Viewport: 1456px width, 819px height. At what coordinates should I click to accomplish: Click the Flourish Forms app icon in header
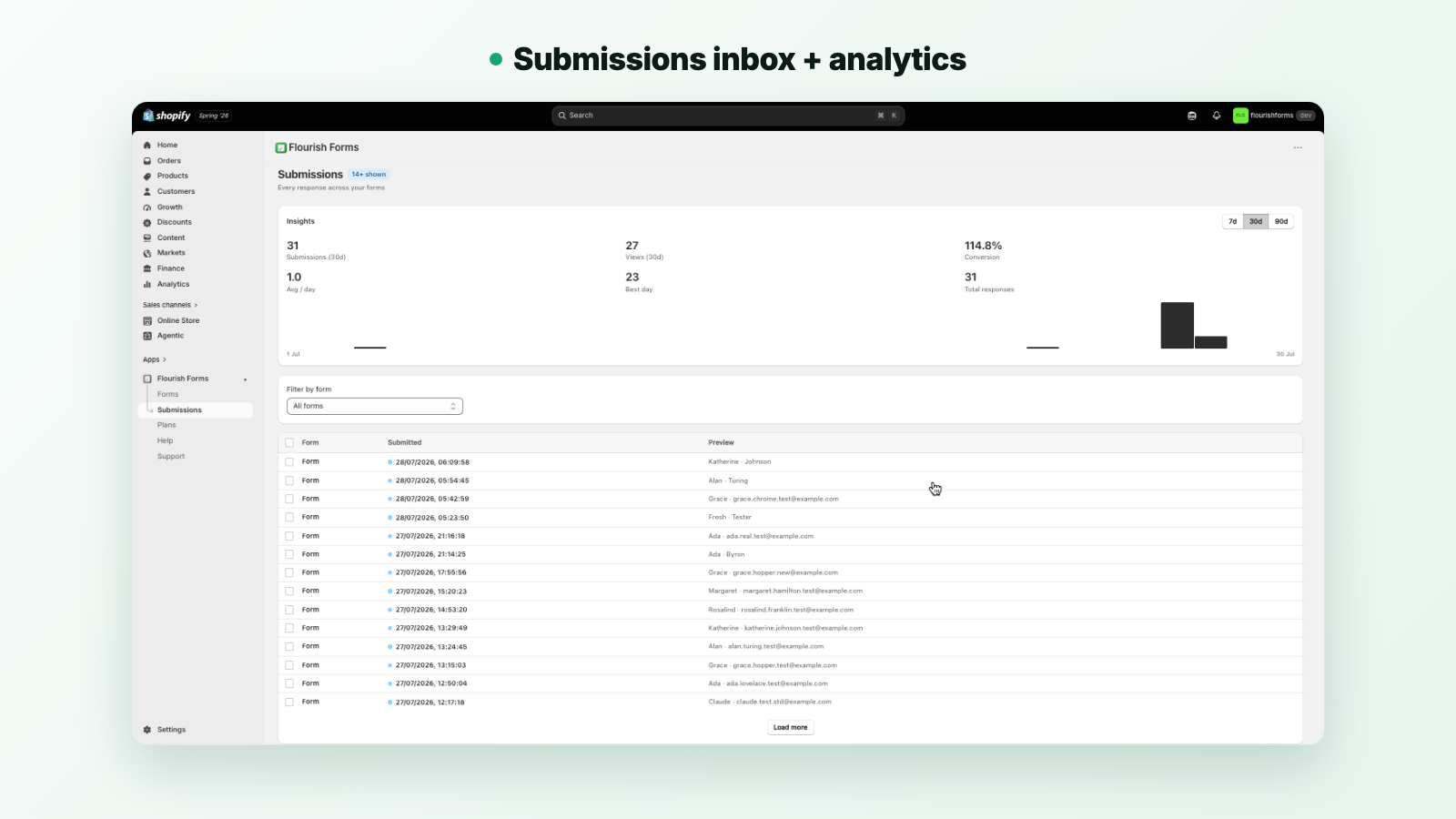click(x=281, y=147)
